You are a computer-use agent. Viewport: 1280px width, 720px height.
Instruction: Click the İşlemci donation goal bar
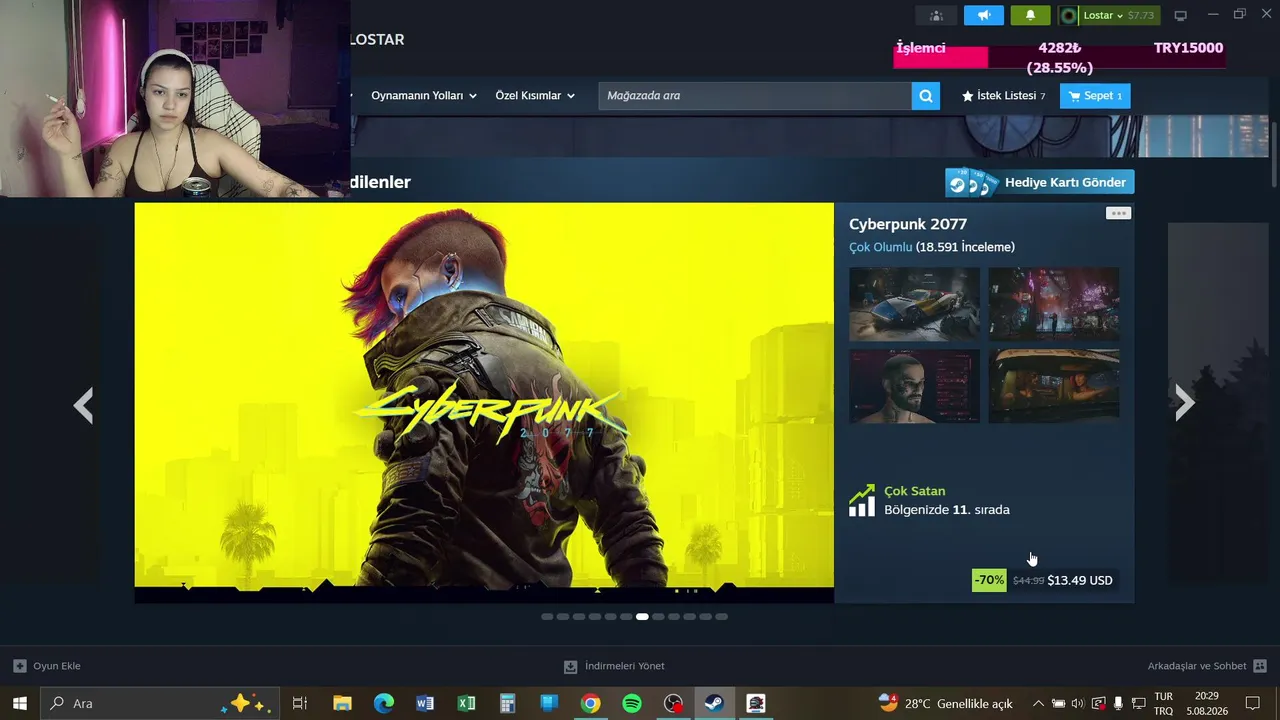pyautogui.click(x=1059, y=59)
